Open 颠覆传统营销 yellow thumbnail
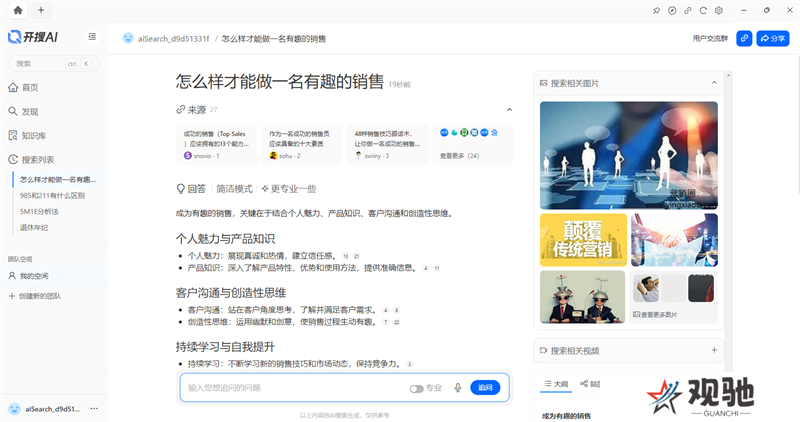This screenshot has width=800, height=422. point(583,240)
